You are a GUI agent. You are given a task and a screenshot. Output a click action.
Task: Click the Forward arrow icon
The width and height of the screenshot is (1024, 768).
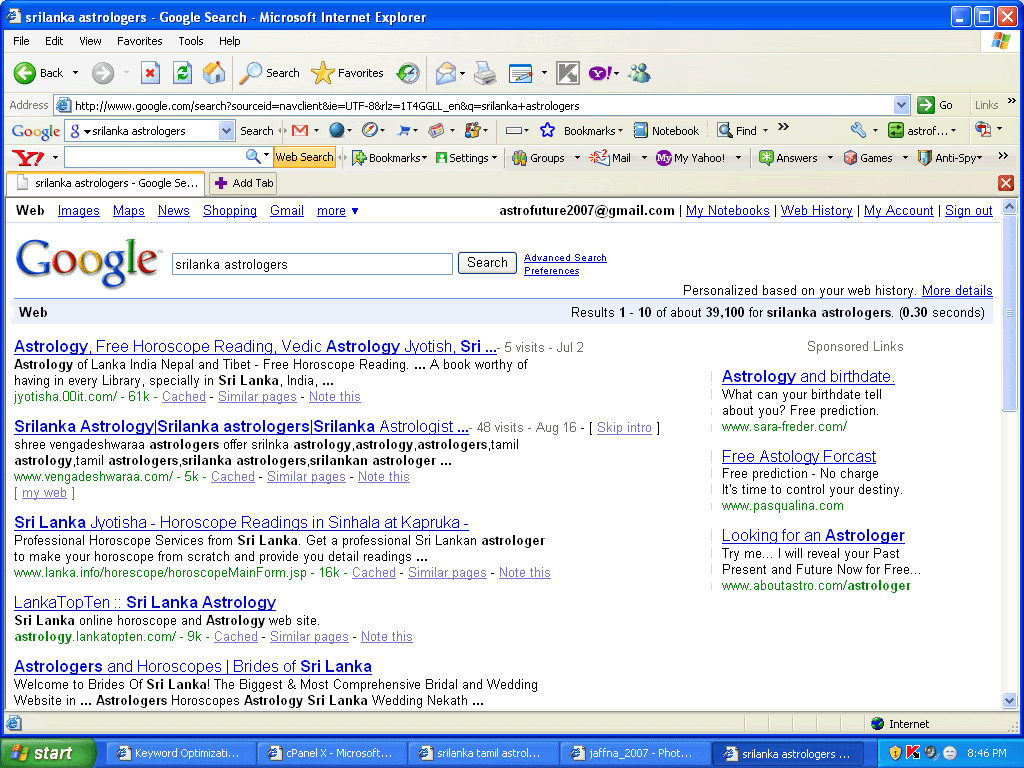click(103, 73)
